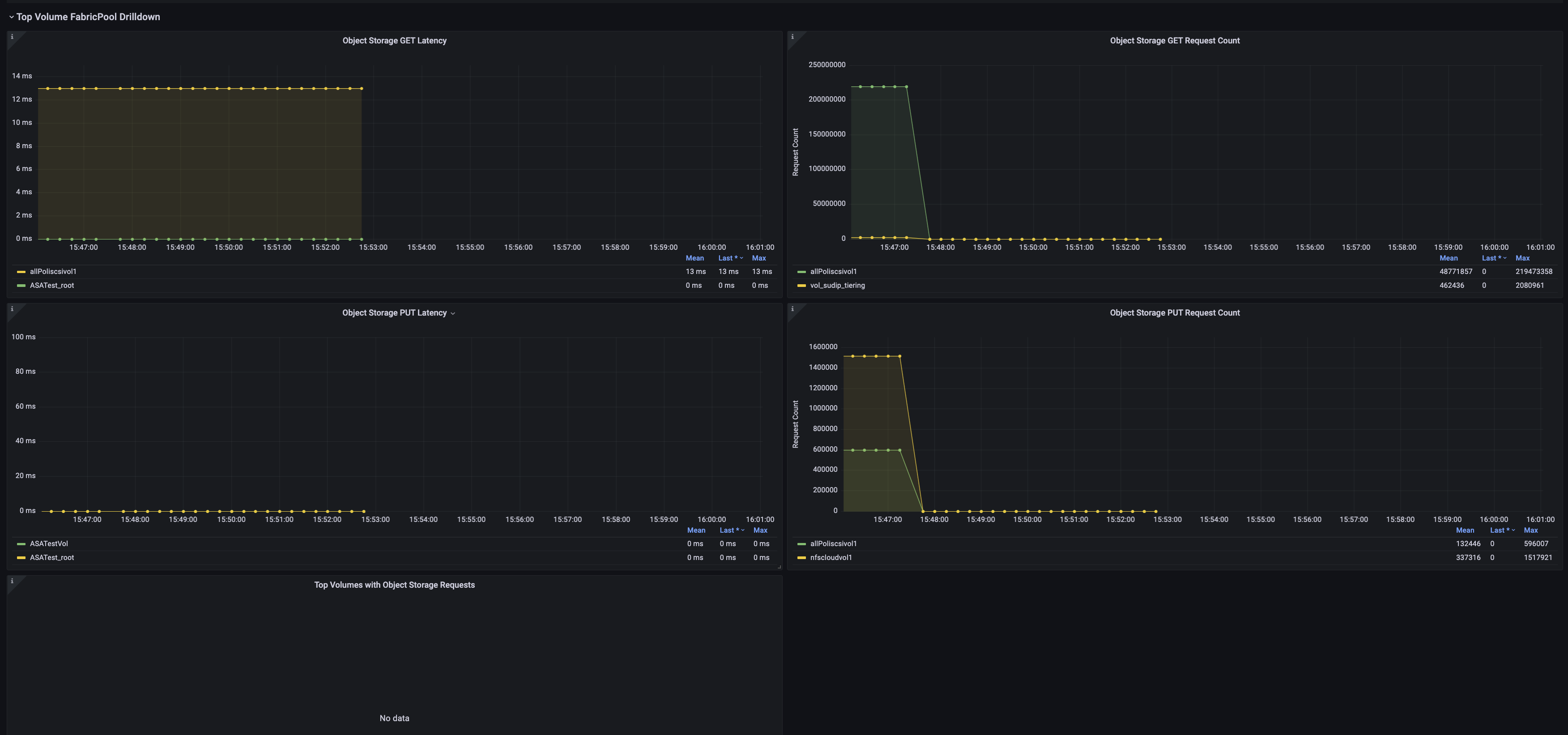The image size is (1568, 735).
Task: Click info icon on PUT Request Count panel
Action: click(x=792, y=309)
